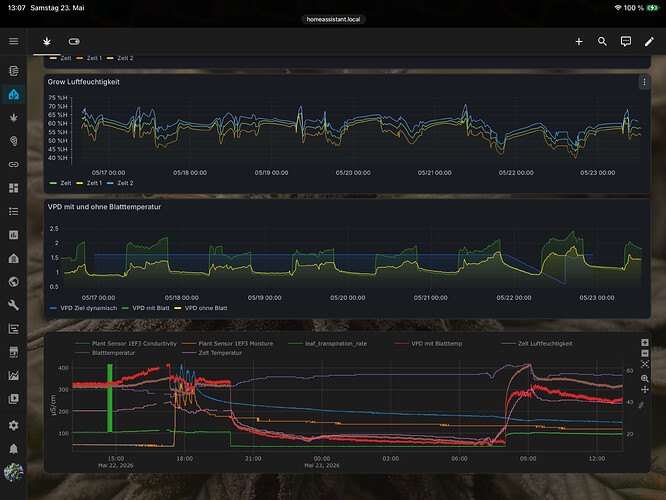Open the wrench tools sidebar panel
This screenshot has width=666, height=500.
(14, 305)
